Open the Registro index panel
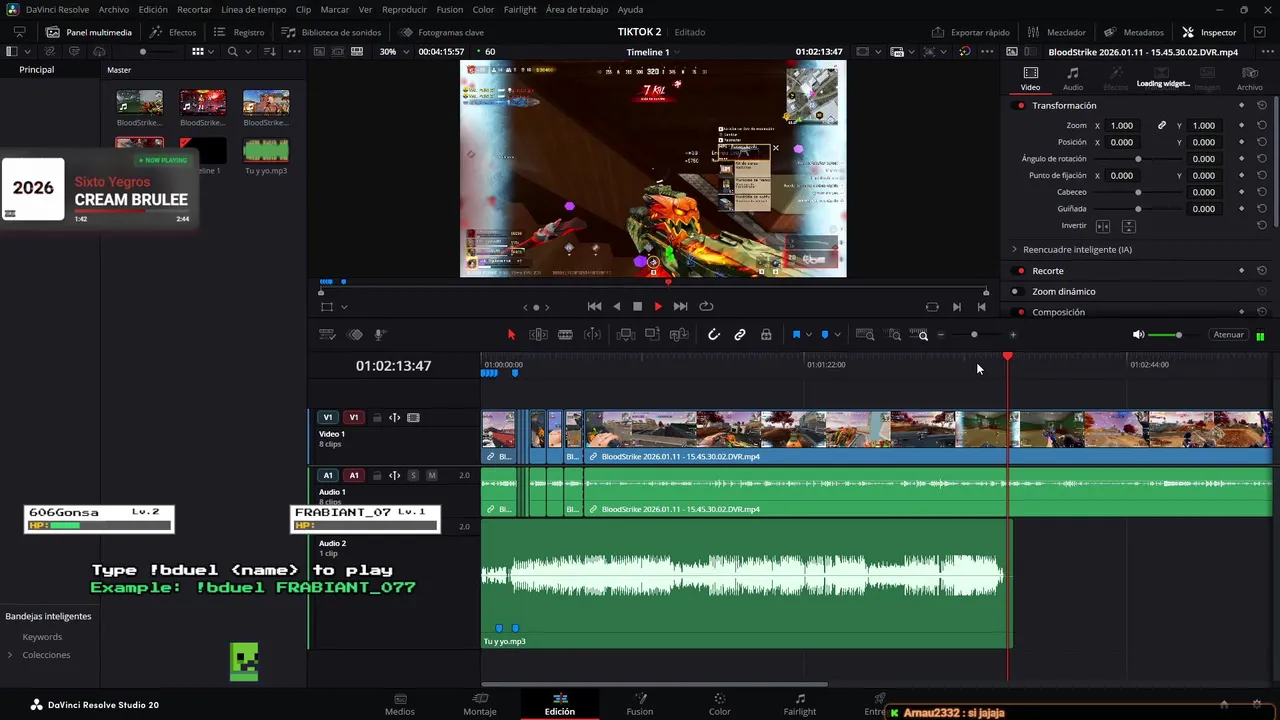This screenshot has height=720, width=1280. click(240, 32)
